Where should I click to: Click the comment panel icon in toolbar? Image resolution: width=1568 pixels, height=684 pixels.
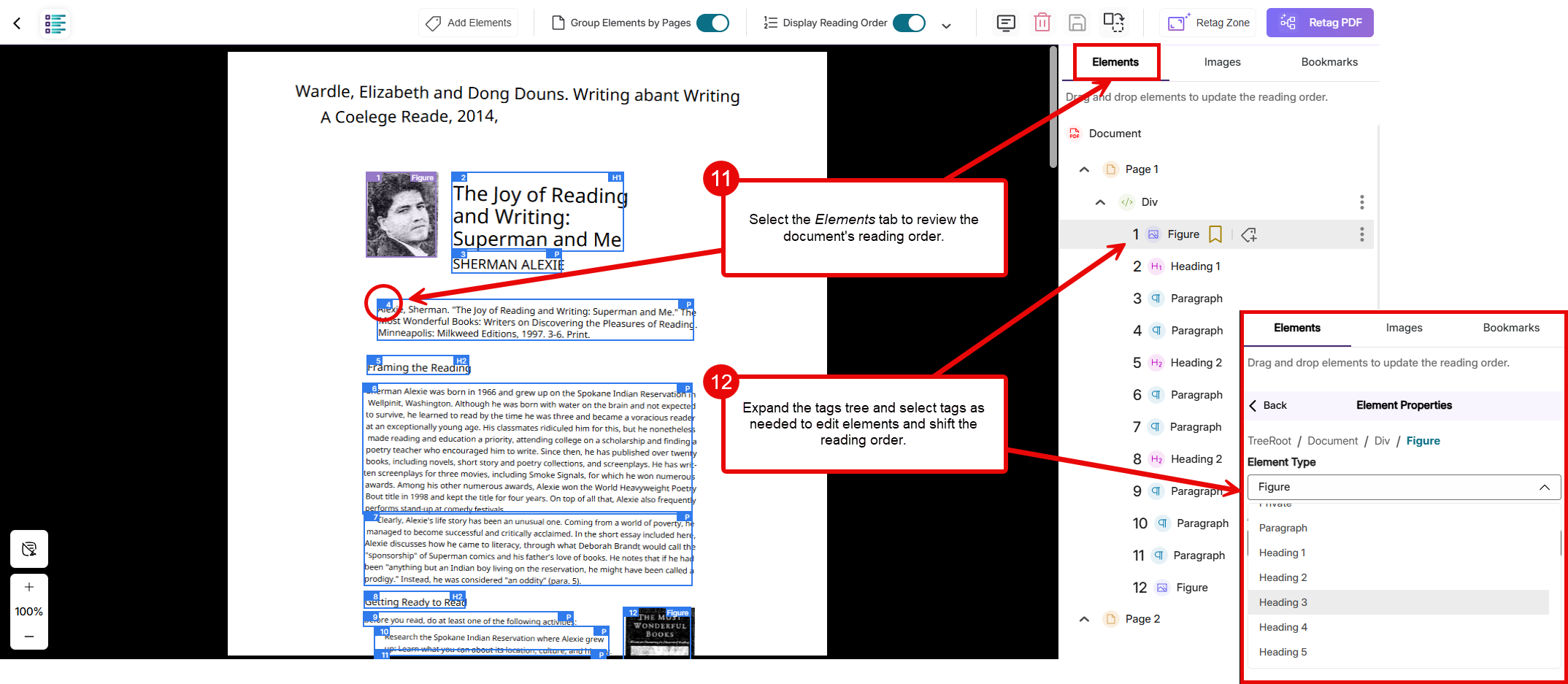[x=1006, y=23]
